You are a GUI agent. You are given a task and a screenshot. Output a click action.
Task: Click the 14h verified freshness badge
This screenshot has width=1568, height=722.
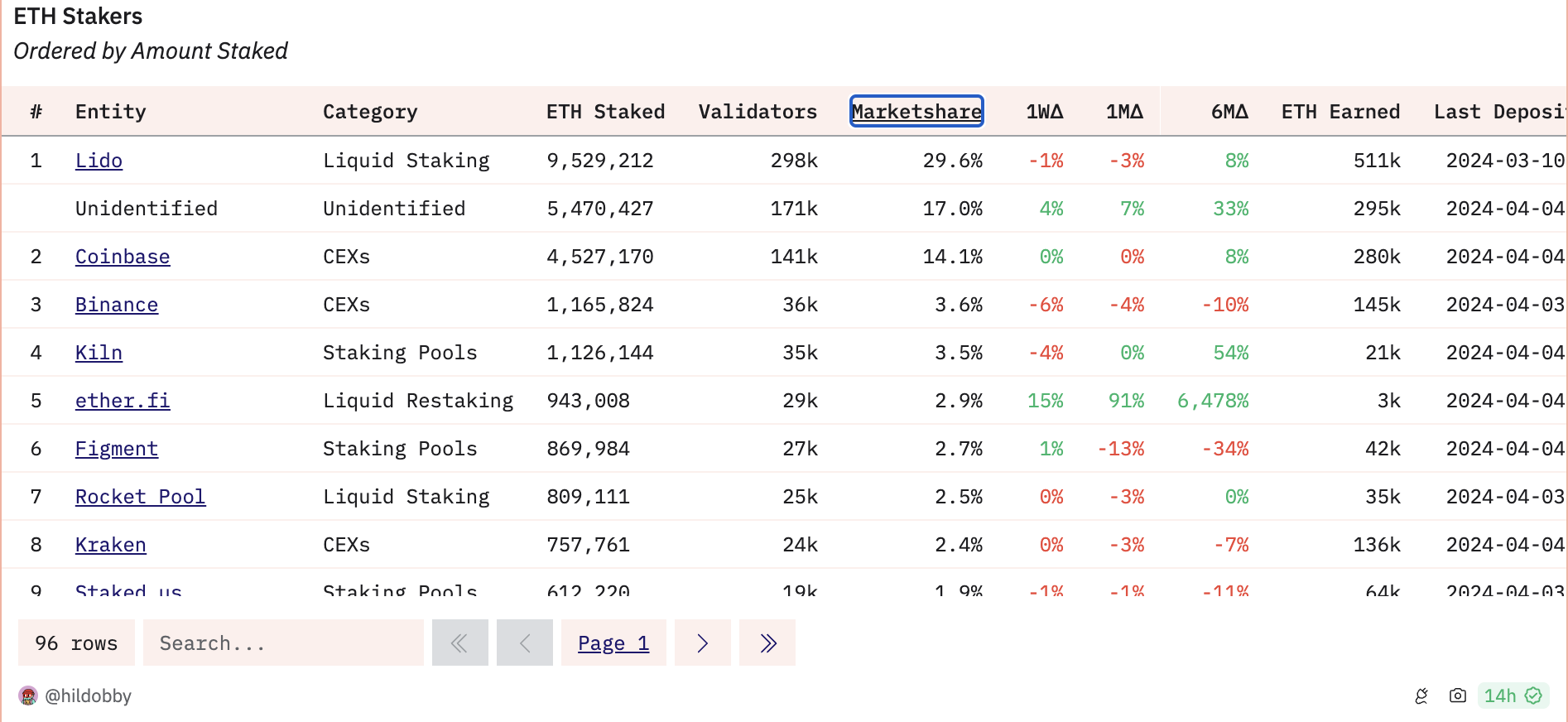(1513, 696)
